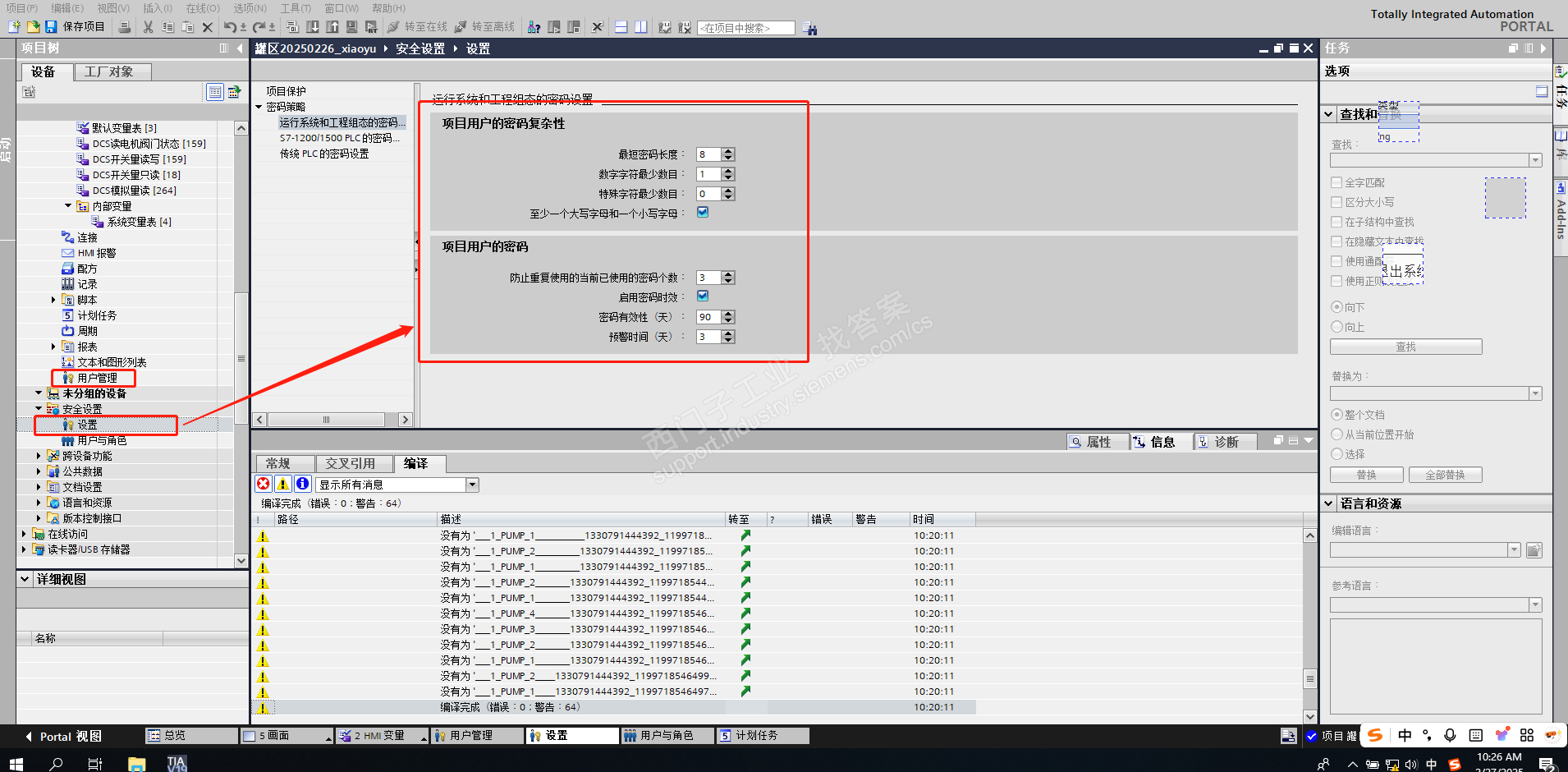Click the redo arrow icon
Viewport: 1568px width, 772px height.
coord(259,27)
